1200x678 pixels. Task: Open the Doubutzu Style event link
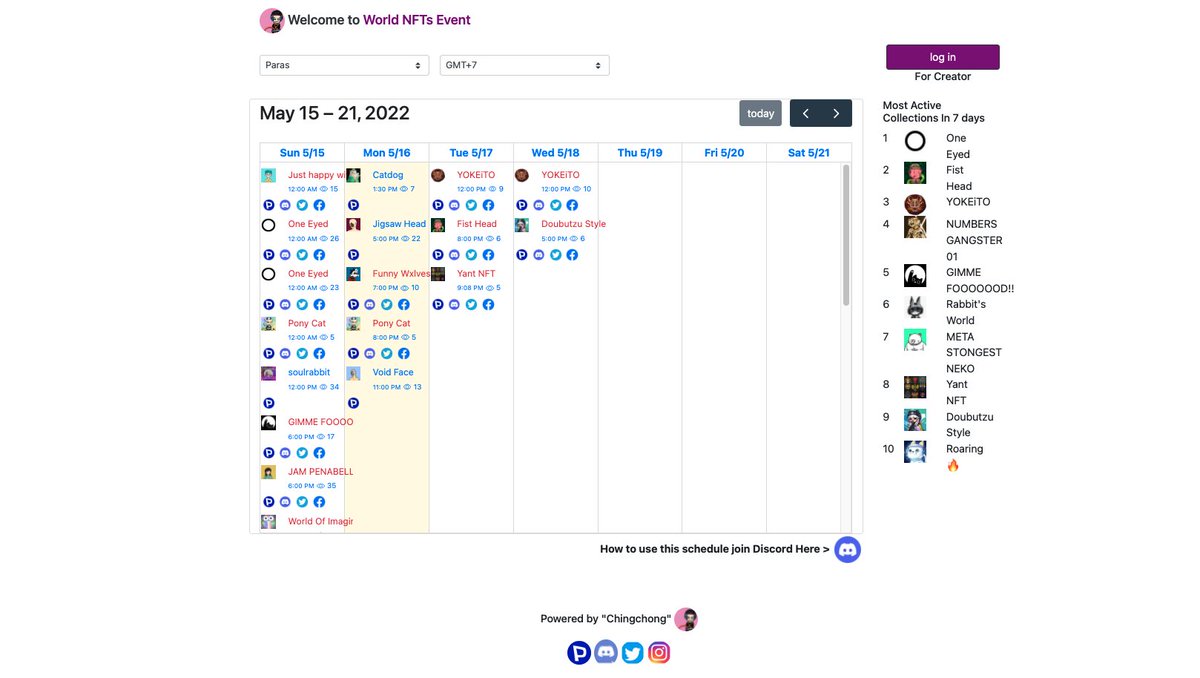point(574,224)
